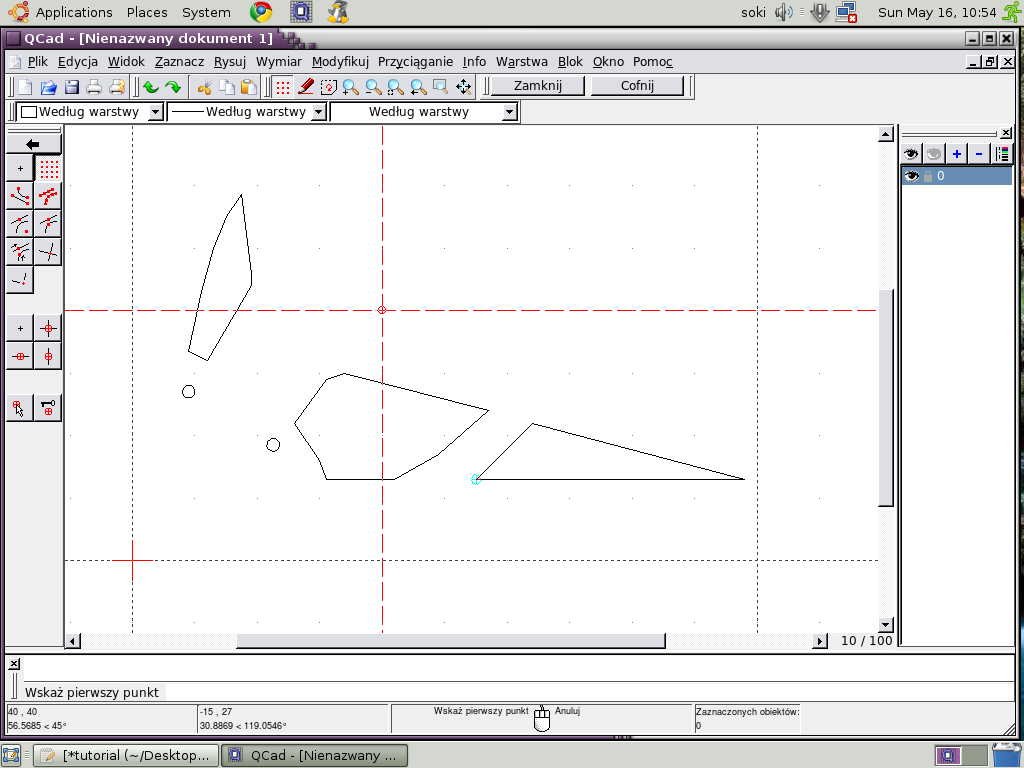Screen dimensions: 1024x768
Task: Activate the window zoom tool
Action: tap(441, 87)
